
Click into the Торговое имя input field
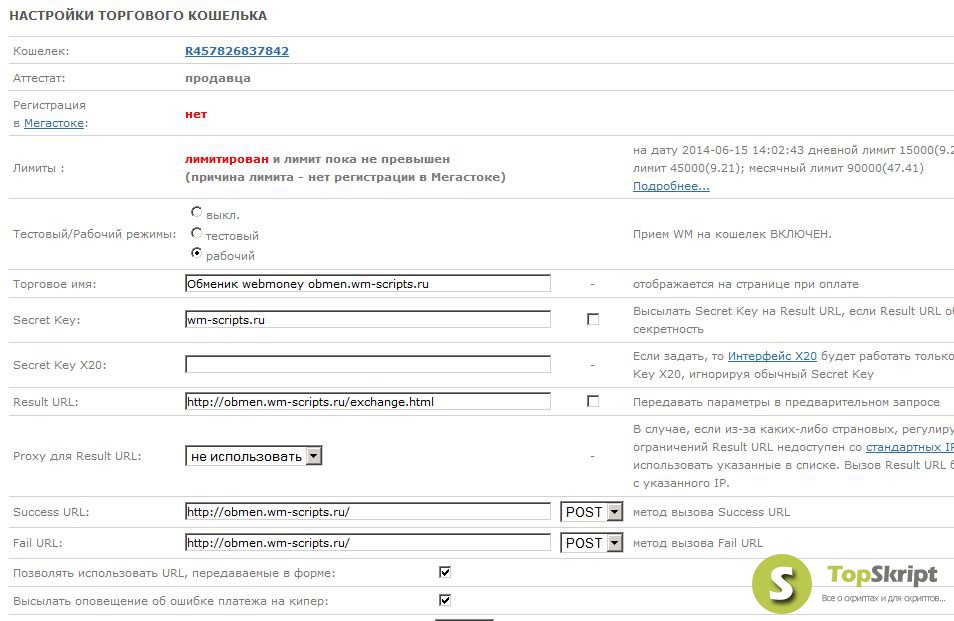pyautogui.click(x=368, y=283)
